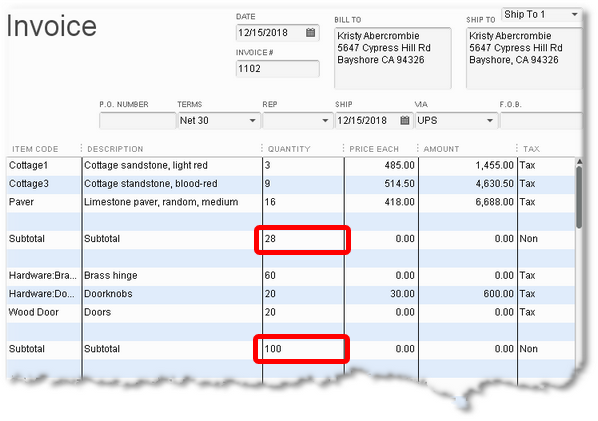Click Tax cell of Wood Door row

tap(546, 312)
